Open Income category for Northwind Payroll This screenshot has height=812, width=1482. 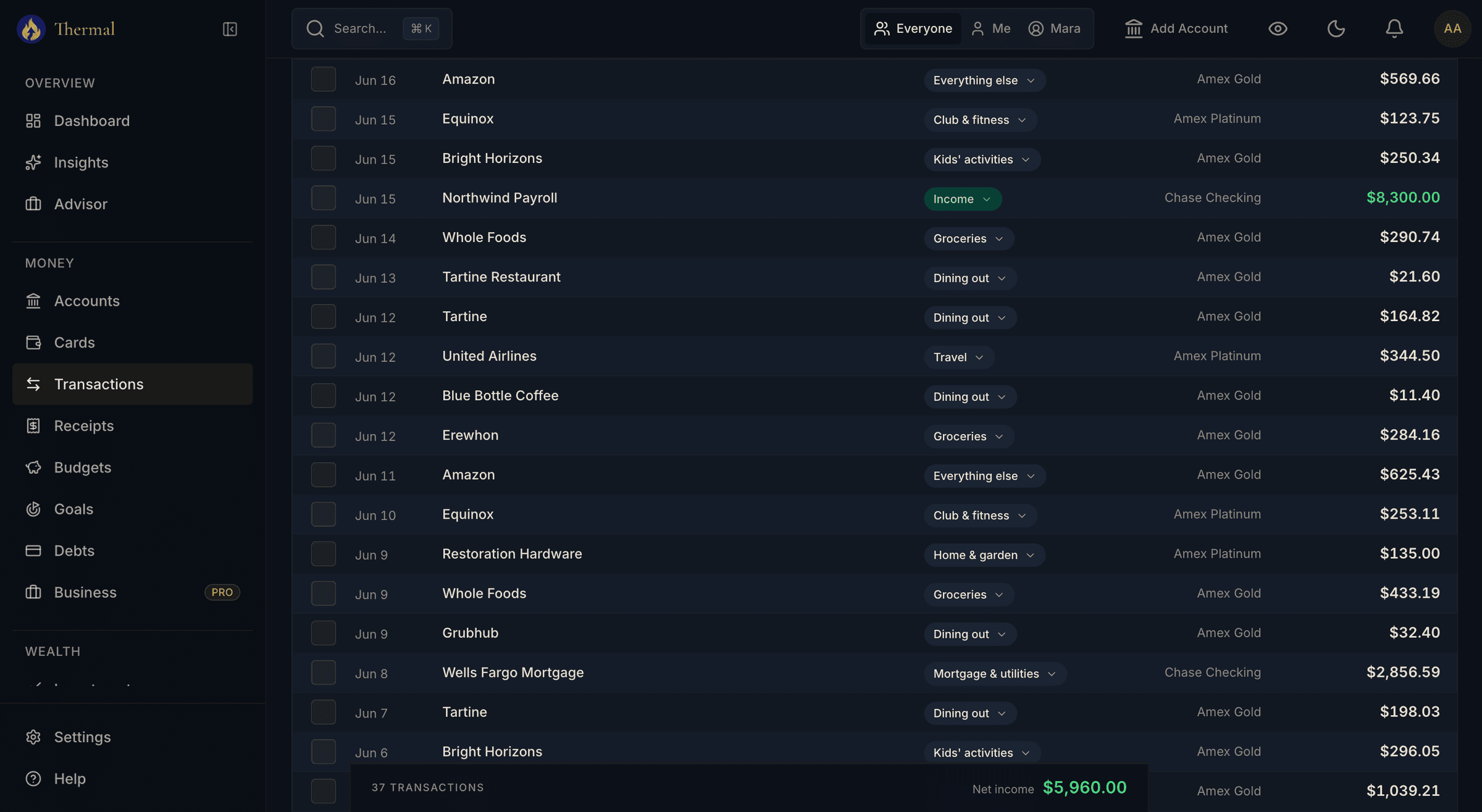point(963,199)
